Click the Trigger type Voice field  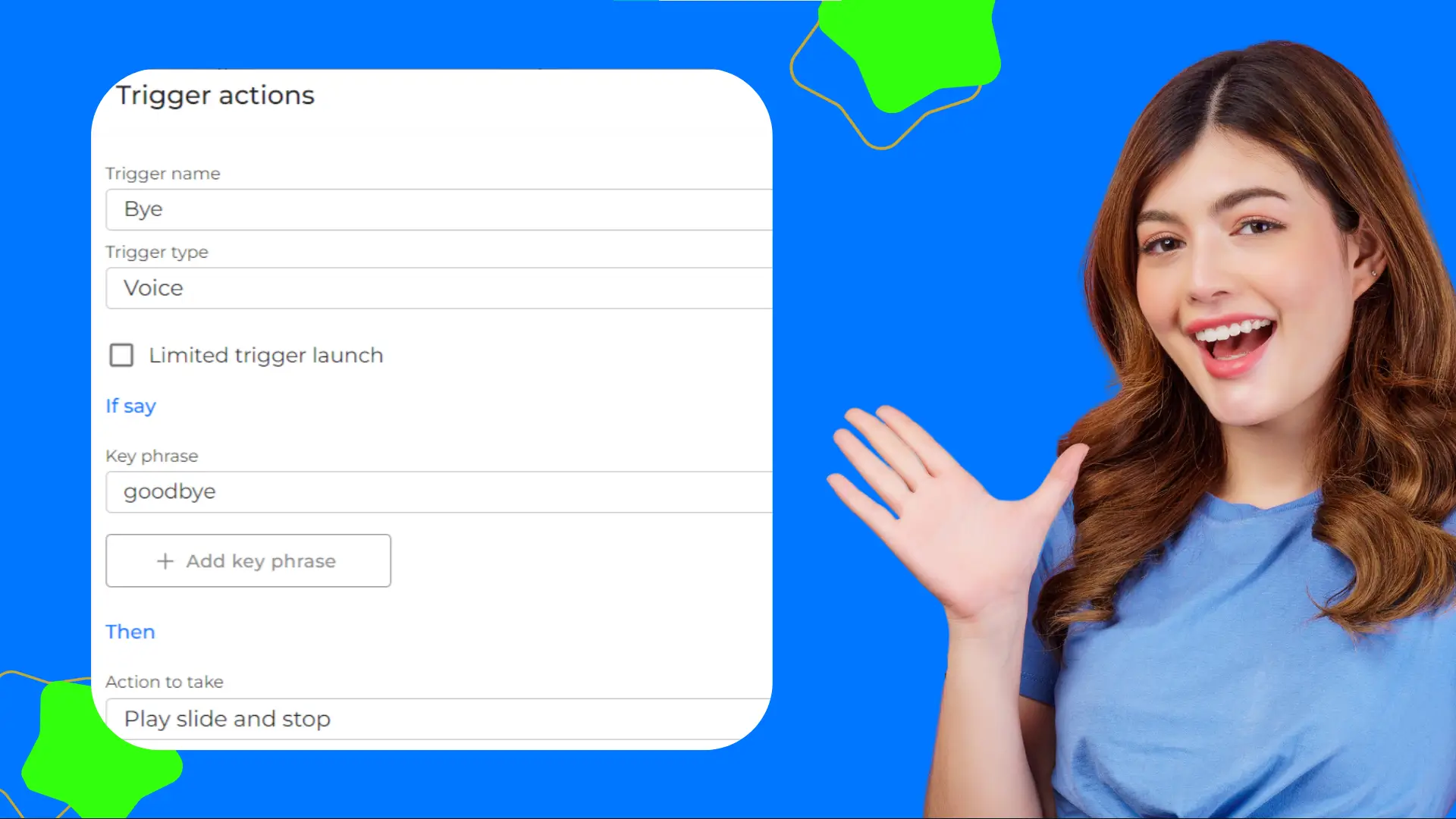click(x=437, y=287)
